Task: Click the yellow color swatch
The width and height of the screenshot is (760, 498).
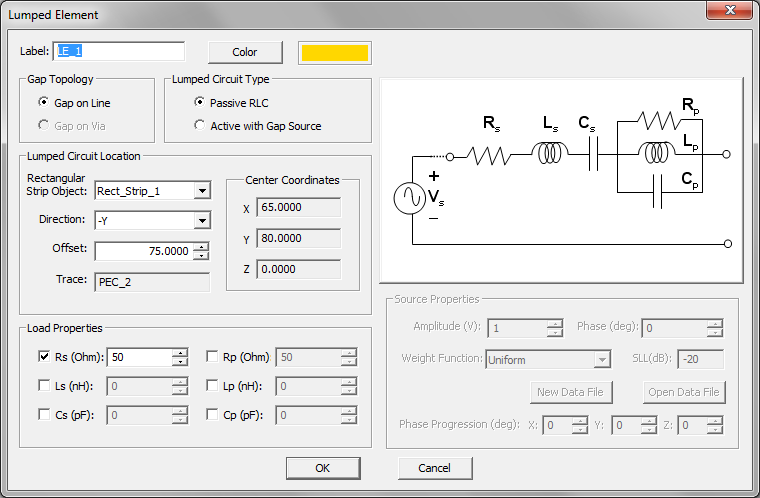Action: [335, 53]
